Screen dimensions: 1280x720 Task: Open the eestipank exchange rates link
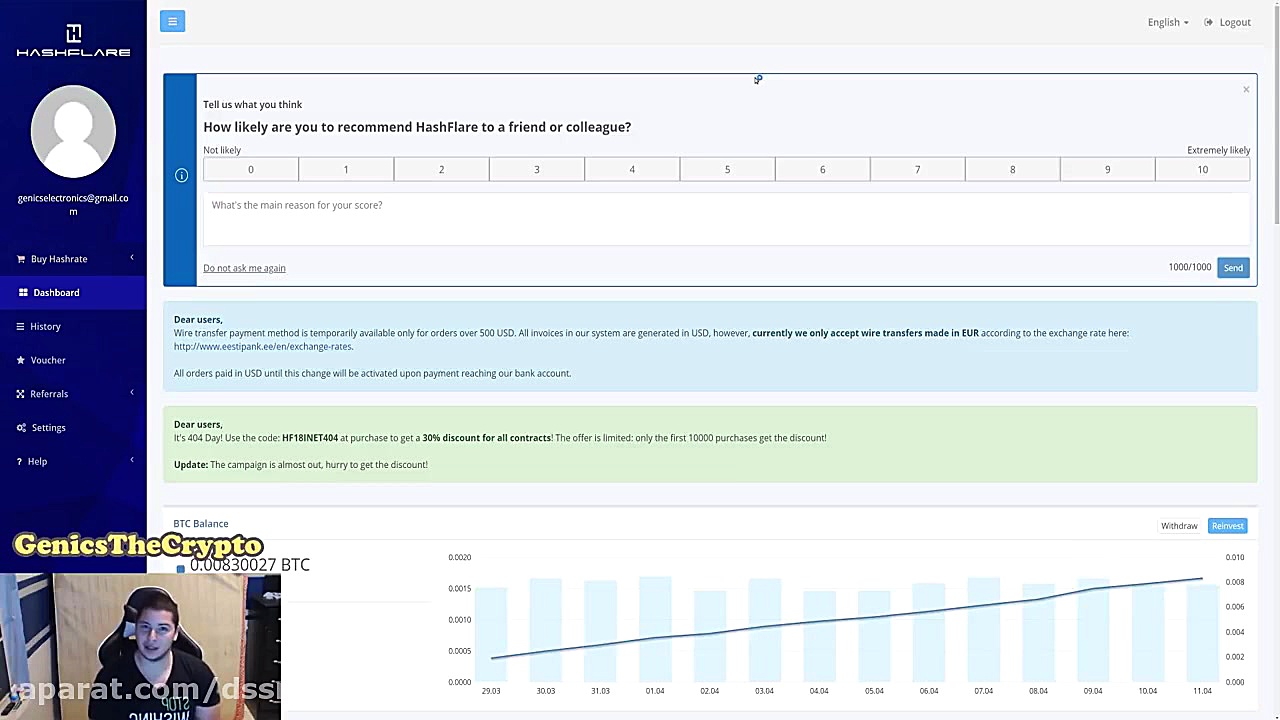click(263, 347)
